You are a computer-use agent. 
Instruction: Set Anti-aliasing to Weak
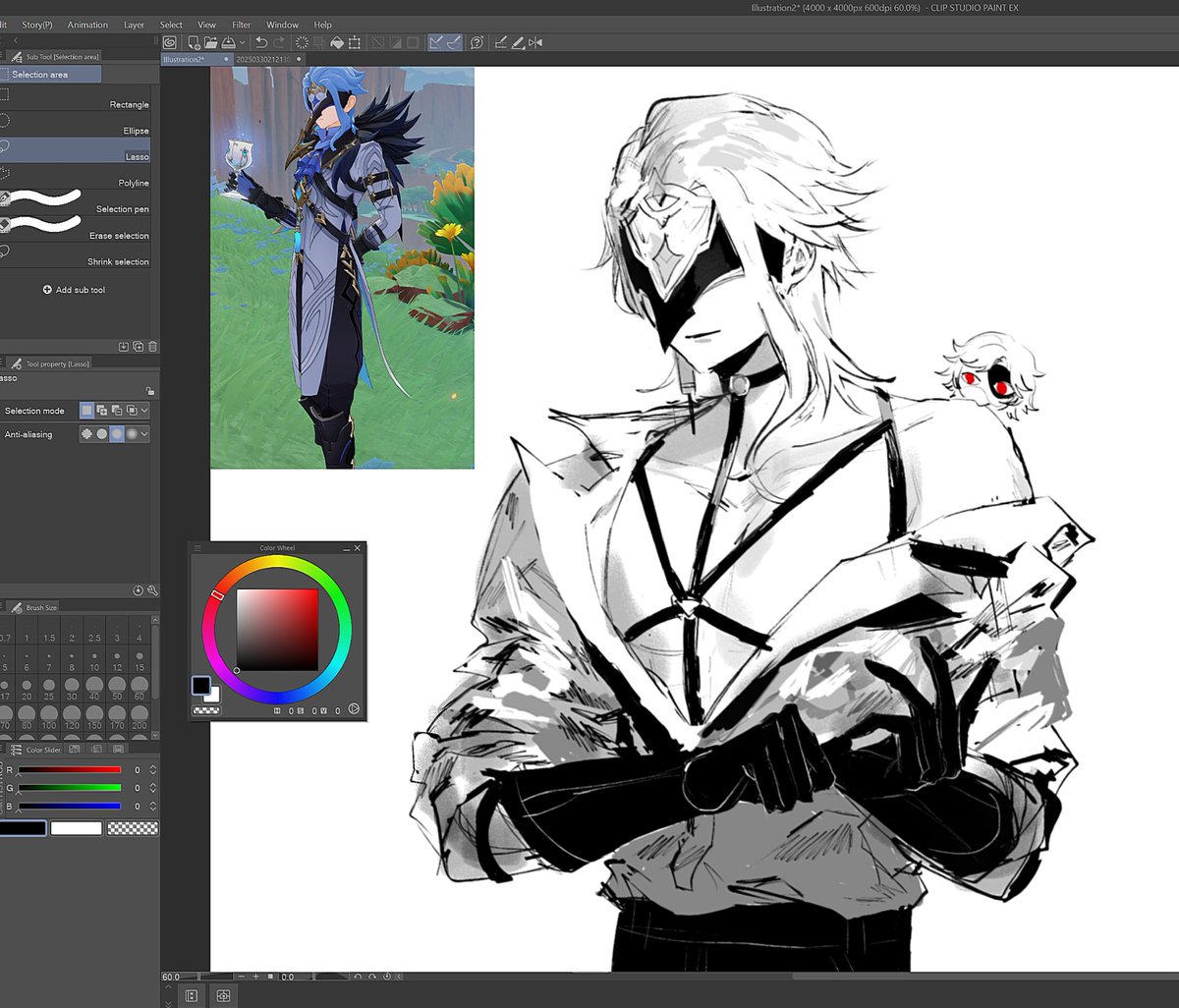[x=101, y=433]
